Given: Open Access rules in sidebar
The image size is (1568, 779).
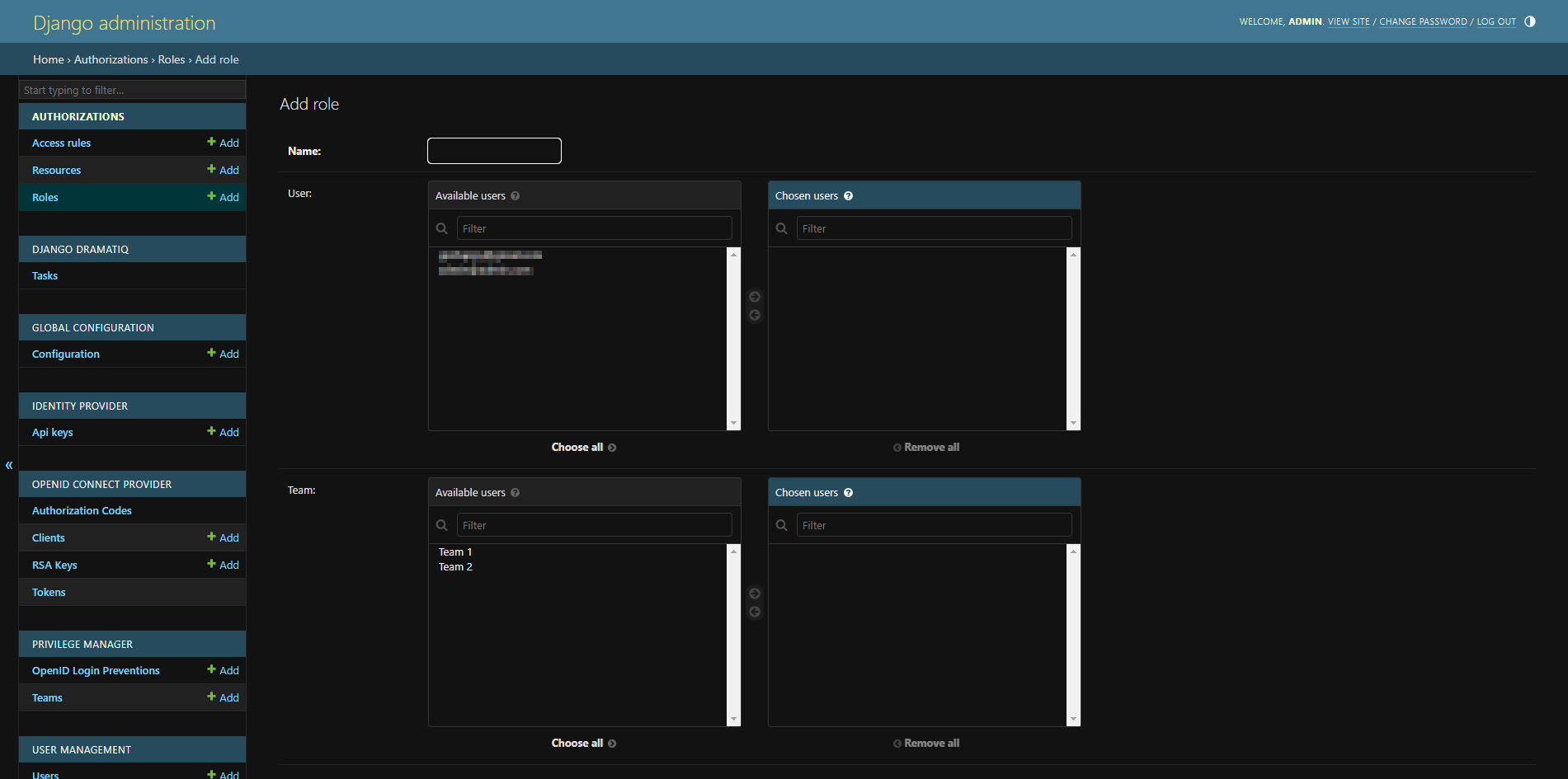Looking at the screenshot, I should [x=62, y=143].
